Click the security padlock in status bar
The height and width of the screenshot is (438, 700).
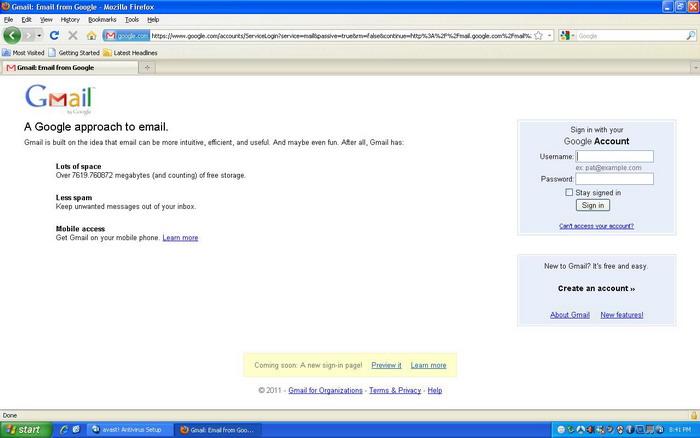tap(694, 415)
